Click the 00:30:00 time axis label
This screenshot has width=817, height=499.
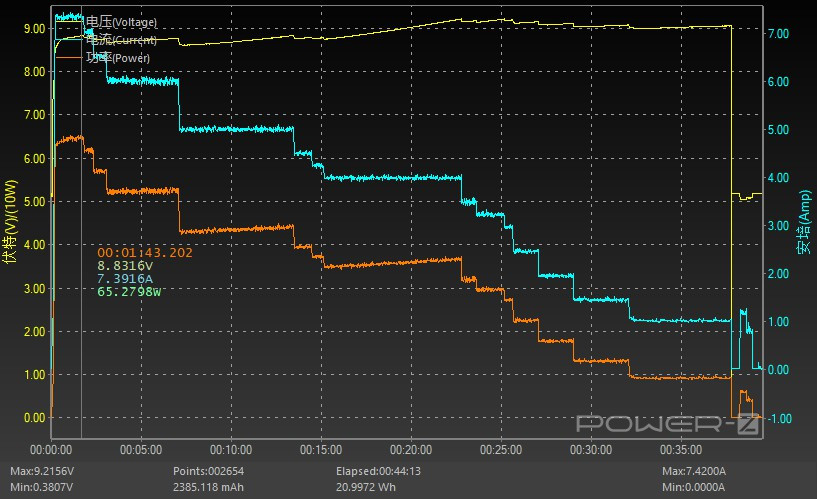pyautogui.click(x=591, y=450)
